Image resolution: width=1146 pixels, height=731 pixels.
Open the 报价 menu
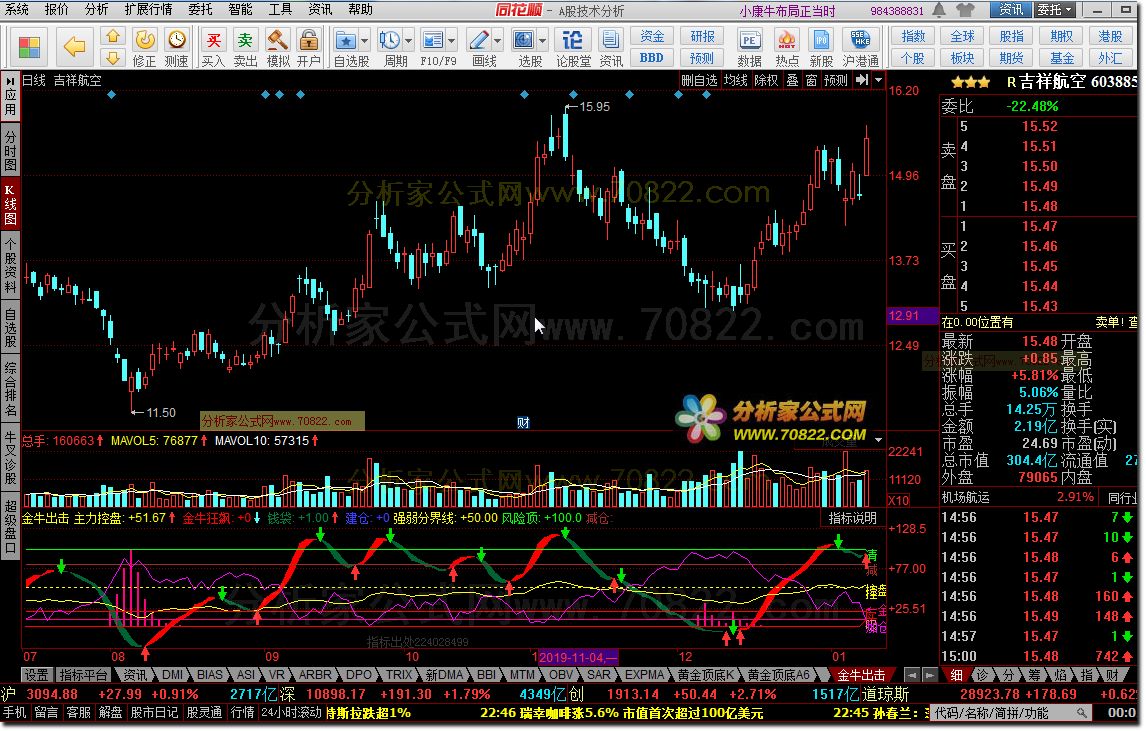(56, 10)
